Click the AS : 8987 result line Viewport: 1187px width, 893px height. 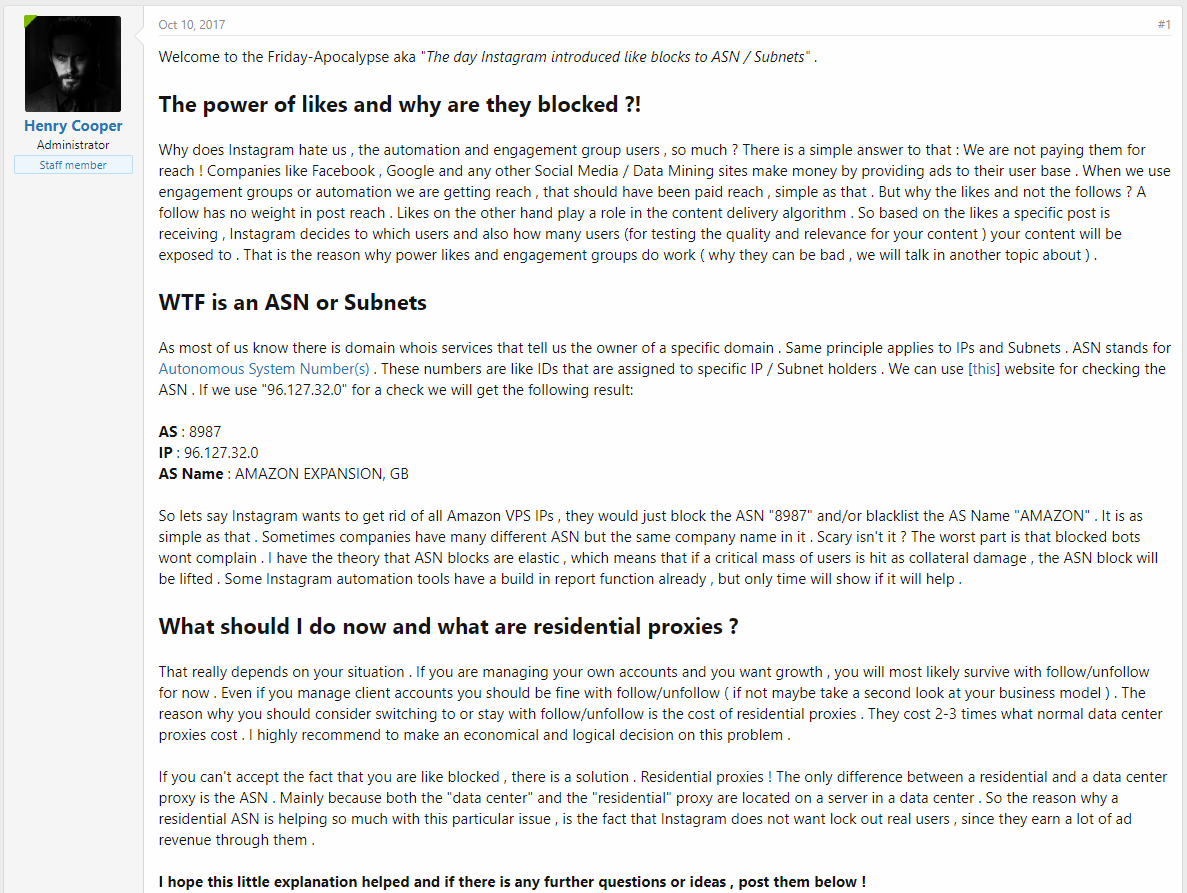coord(189,432)
